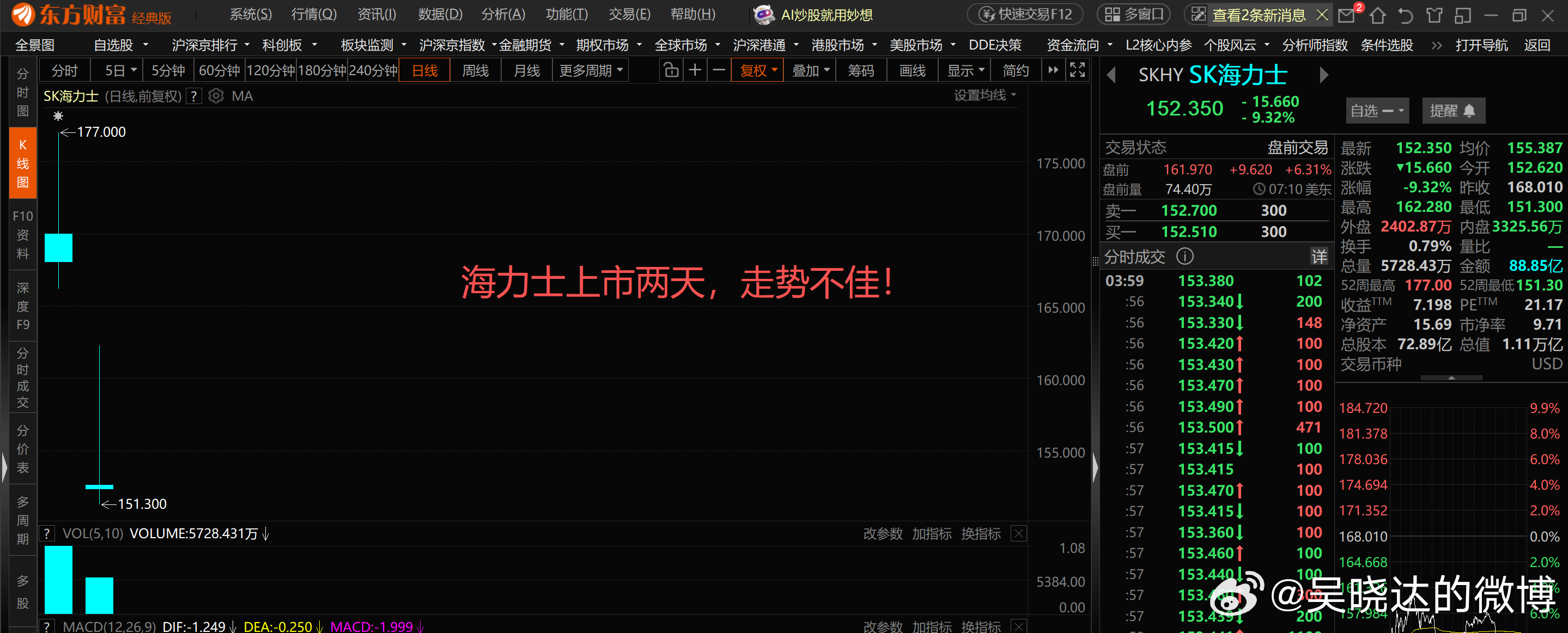Viewport: 1568px width, 633px height.
Task: Open 深度F9 sidebar tab
Action: pyautogui.click(x=22, y=306)
